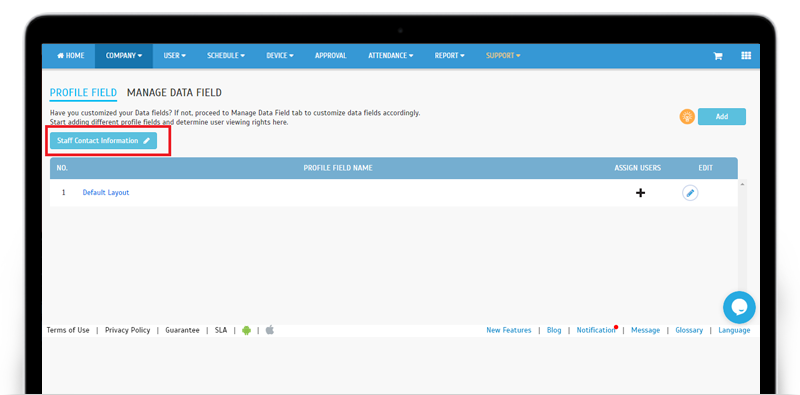Open the SCHEDULE dropdown
Viewport: 800px width, 395px height.
coord(226,56)
